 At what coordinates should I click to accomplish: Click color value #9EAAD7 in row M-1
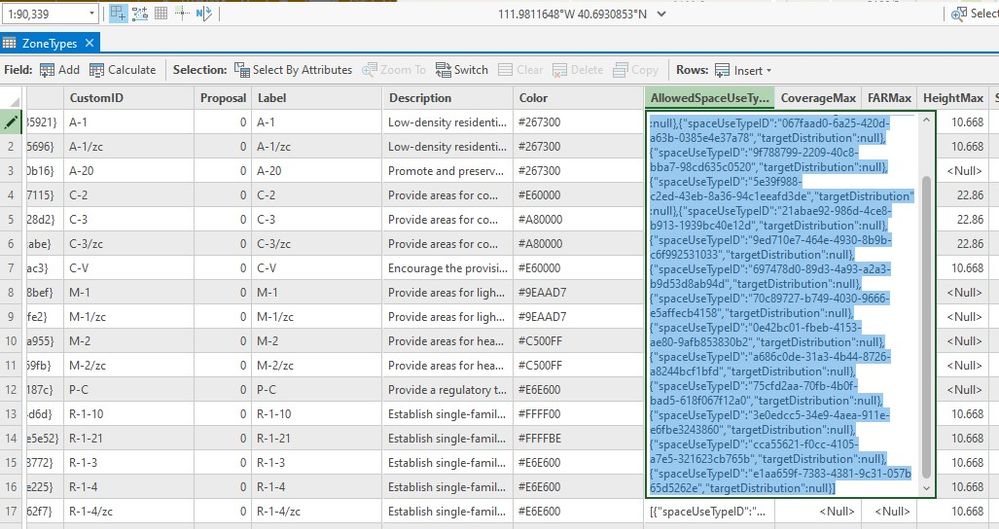pos(578,293)
